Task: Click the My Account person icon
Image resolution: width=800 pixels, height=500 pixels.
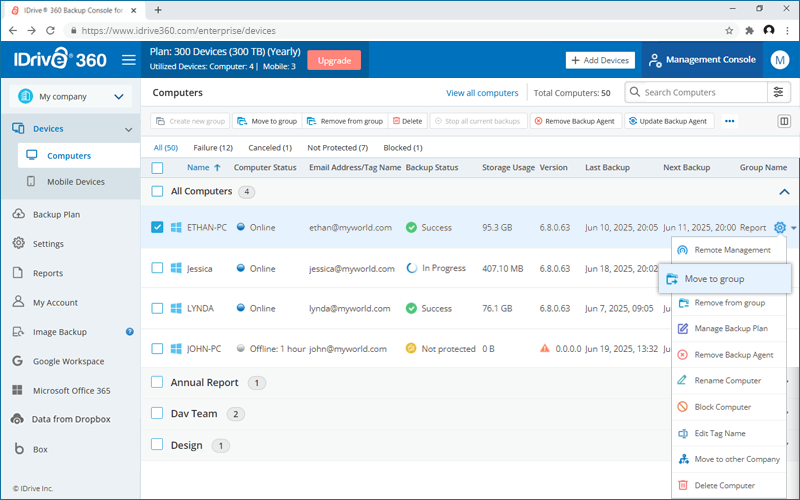Action: (18, 302)
